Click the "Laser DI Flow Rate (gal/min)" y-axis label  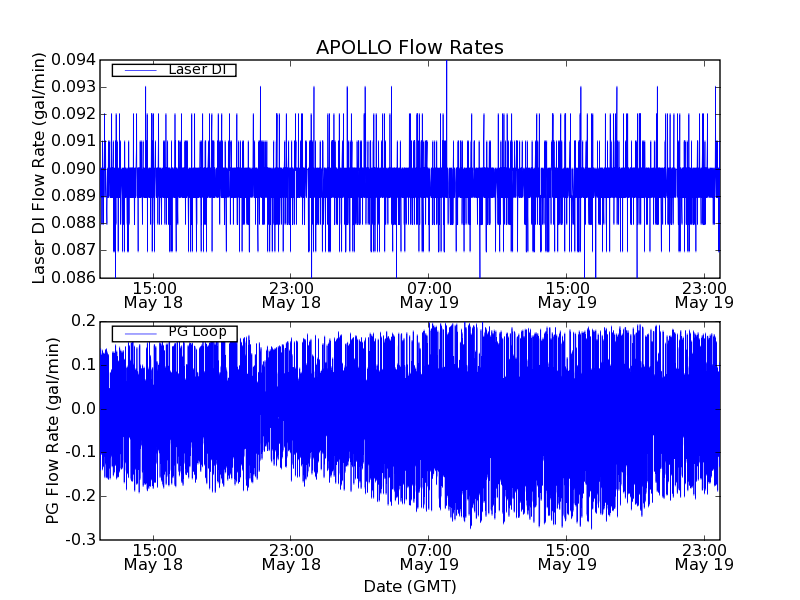(40, 168)
